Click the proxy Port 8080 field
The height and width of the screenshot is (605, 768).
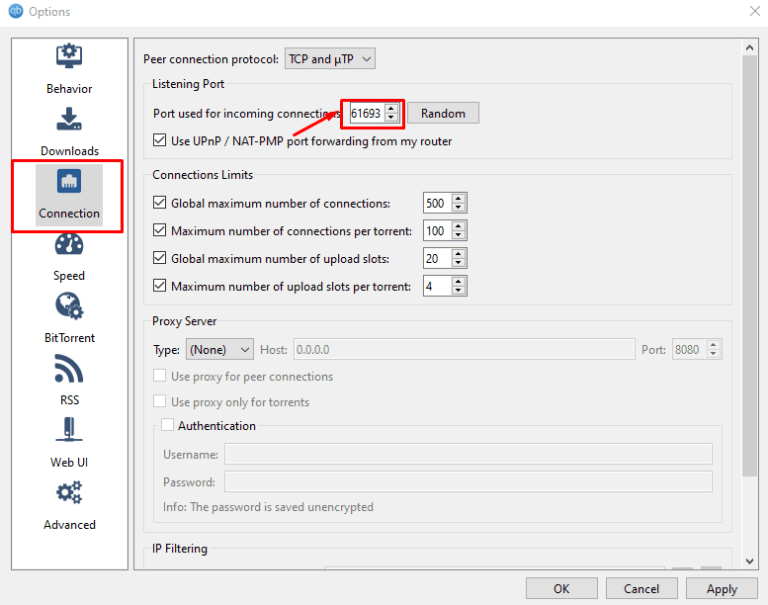click(x=690, y=349)
